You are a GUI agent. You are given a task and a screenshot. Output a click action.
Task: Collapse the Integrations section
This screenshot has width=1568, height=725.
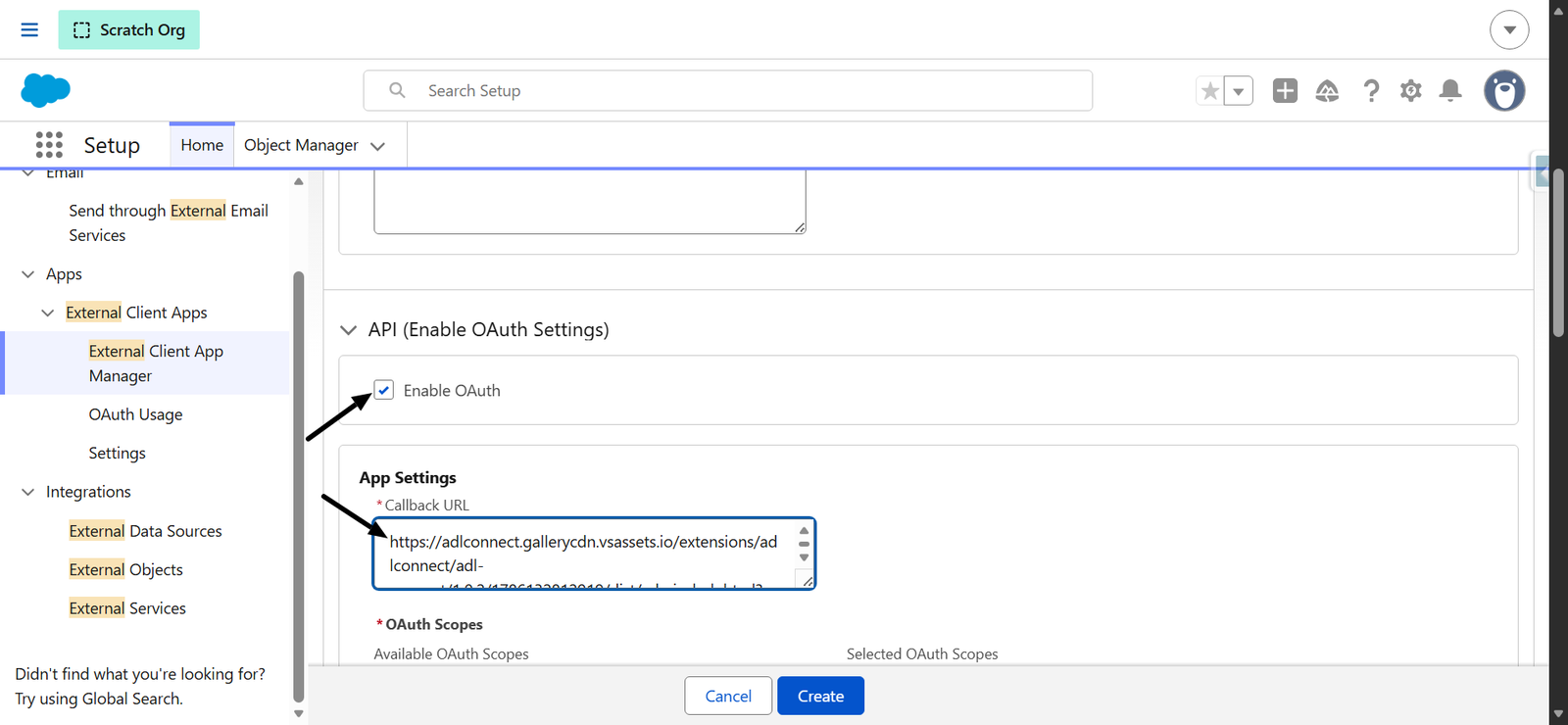[x=27, y=492]
